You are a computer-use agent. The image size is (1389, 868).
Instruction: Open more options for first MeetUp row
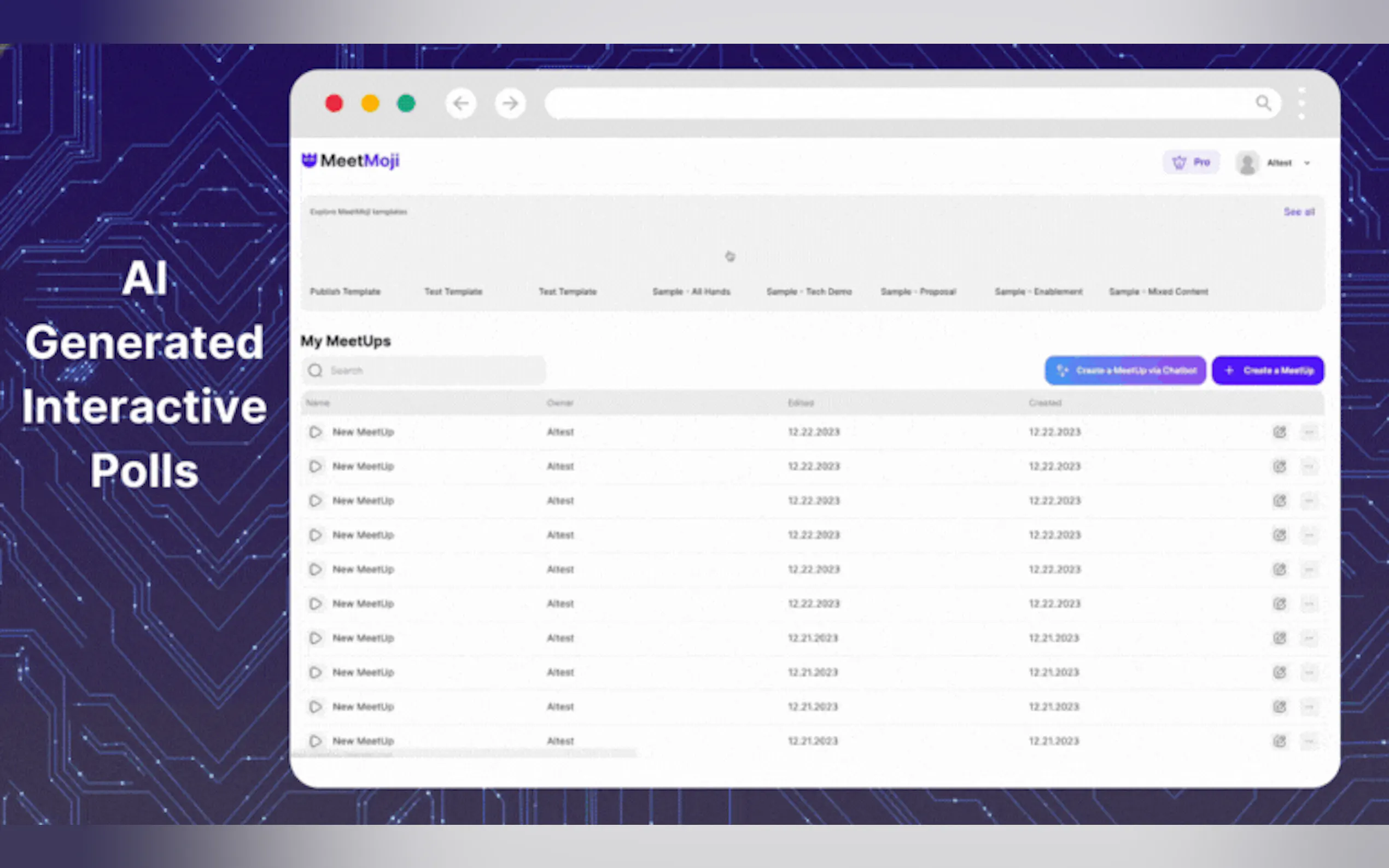click(1309, 432)
